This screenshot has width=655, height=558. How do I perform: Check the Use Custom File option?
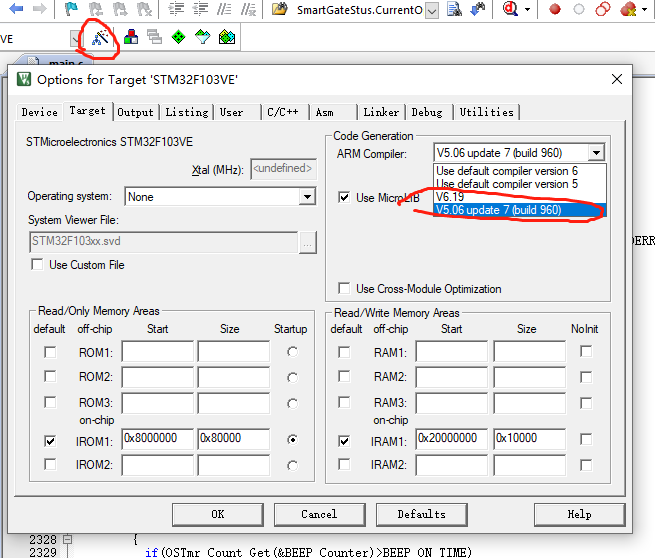coord(37,265)
